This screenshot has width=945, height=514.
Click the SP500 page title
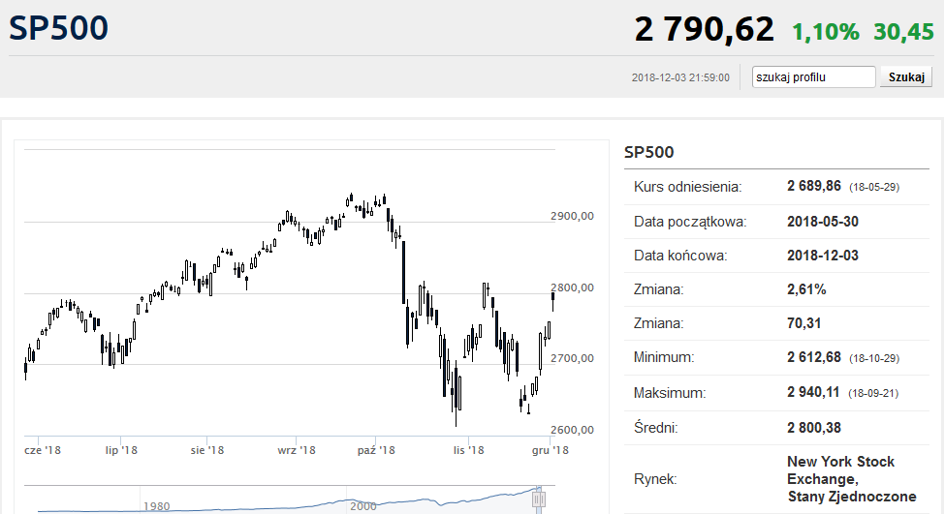pyautogui.click(x=58, y=28)
